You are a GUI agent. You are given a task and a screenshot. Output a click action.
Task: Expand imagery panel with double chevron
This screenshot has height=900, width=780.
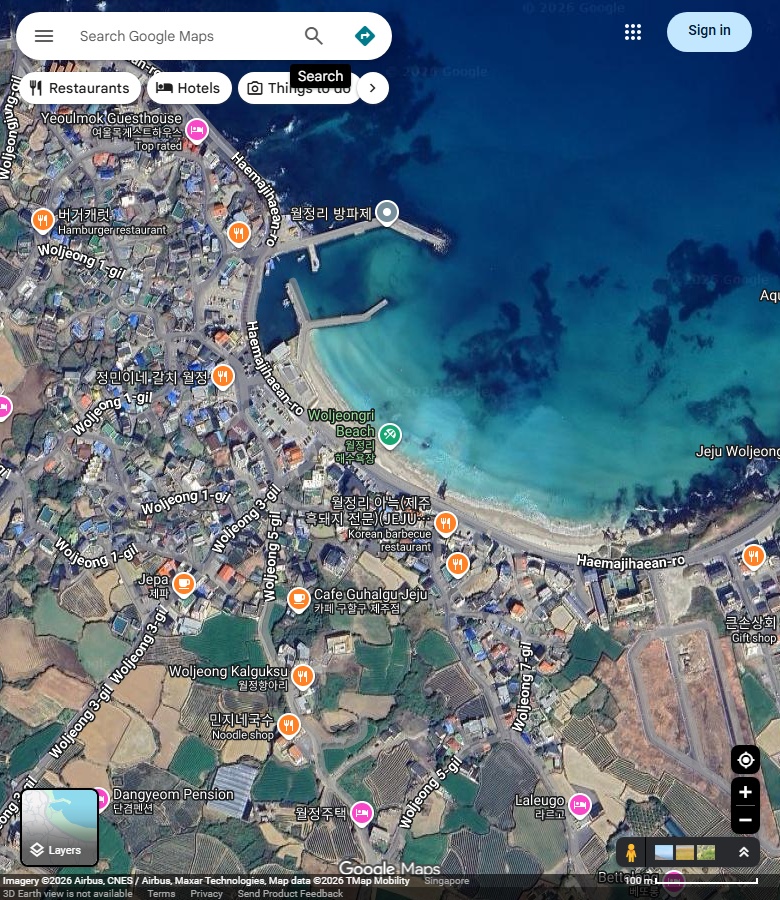click(x=743, y=852)
